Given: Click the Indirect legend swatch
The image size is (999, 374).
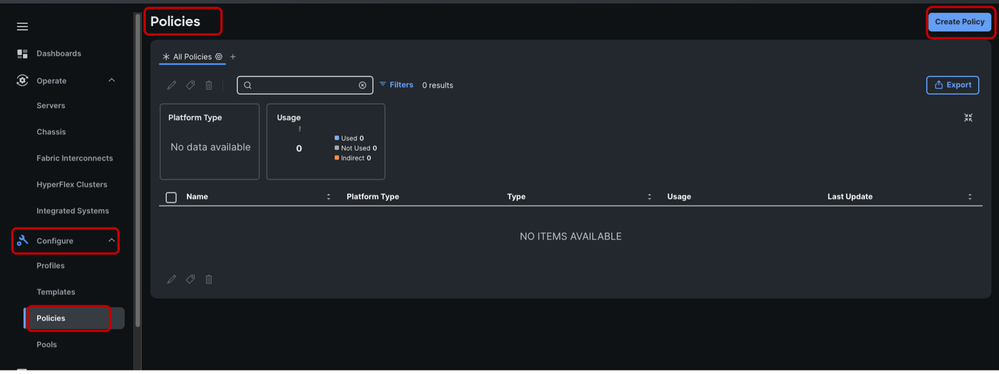Looking at the screenshot, I should point(337,158).
